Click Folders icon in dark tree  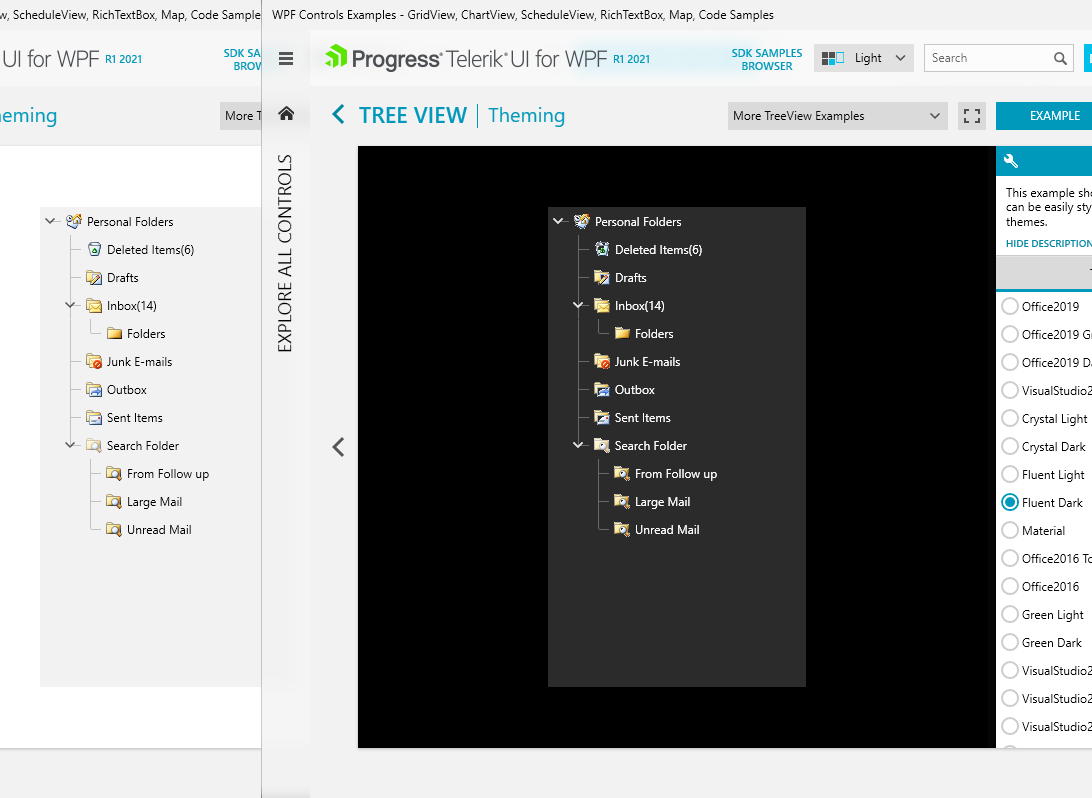click(x=622, y=334)
